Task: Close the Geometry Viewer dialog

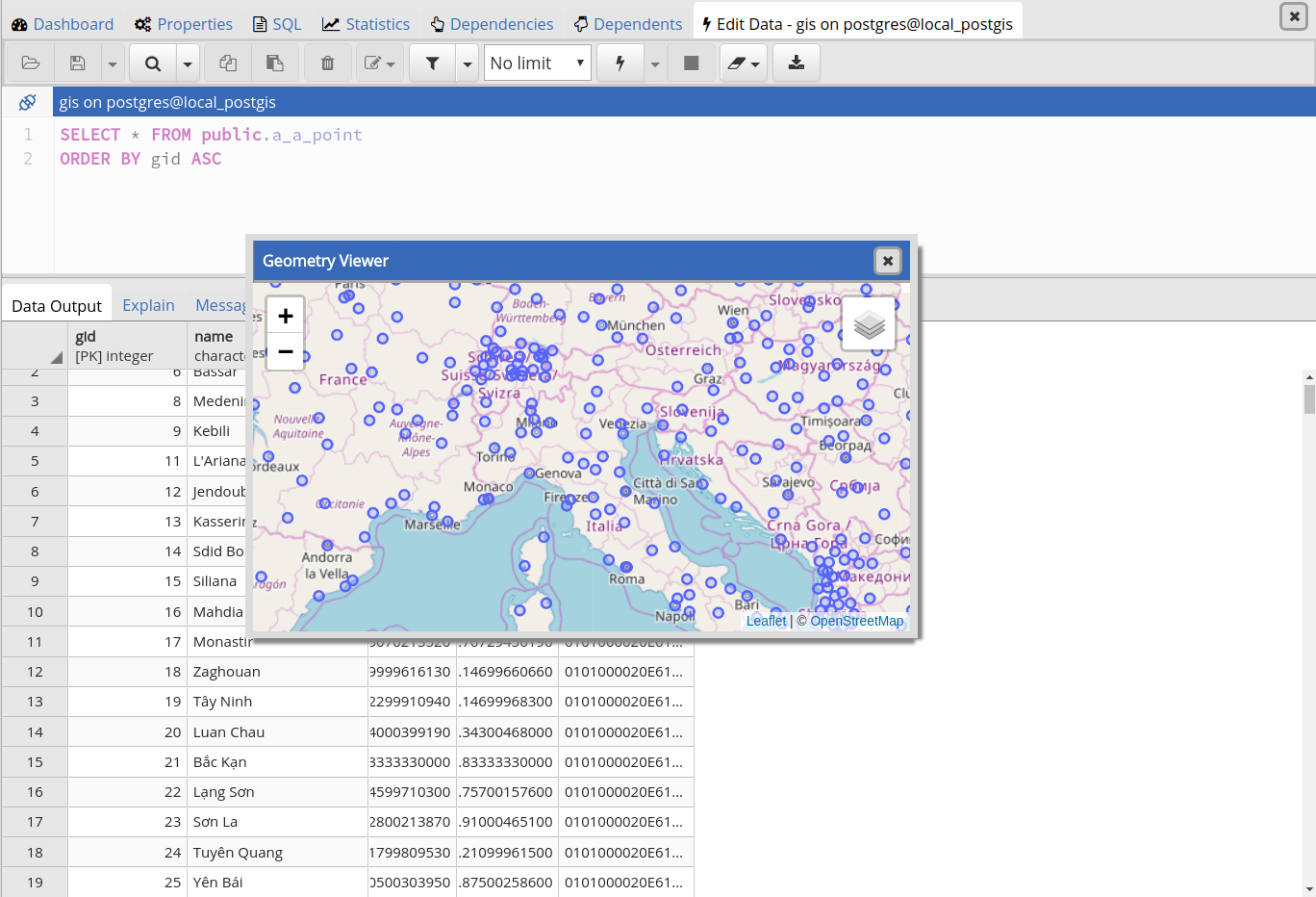Action: click(x=887, y=261)
